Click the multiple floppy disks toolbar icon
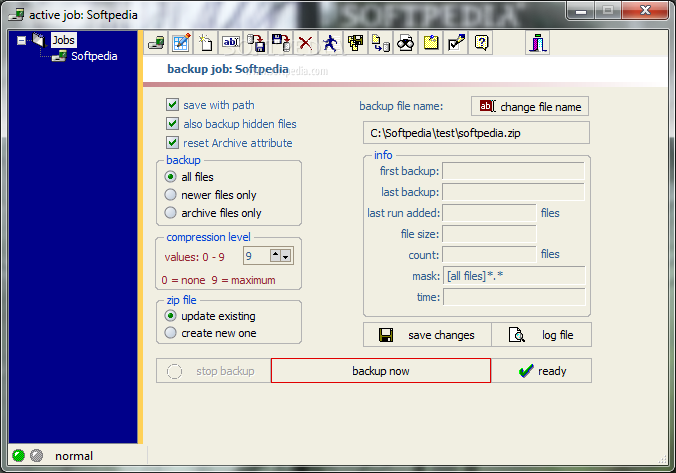Screen dimensions: 676x473 356,43
